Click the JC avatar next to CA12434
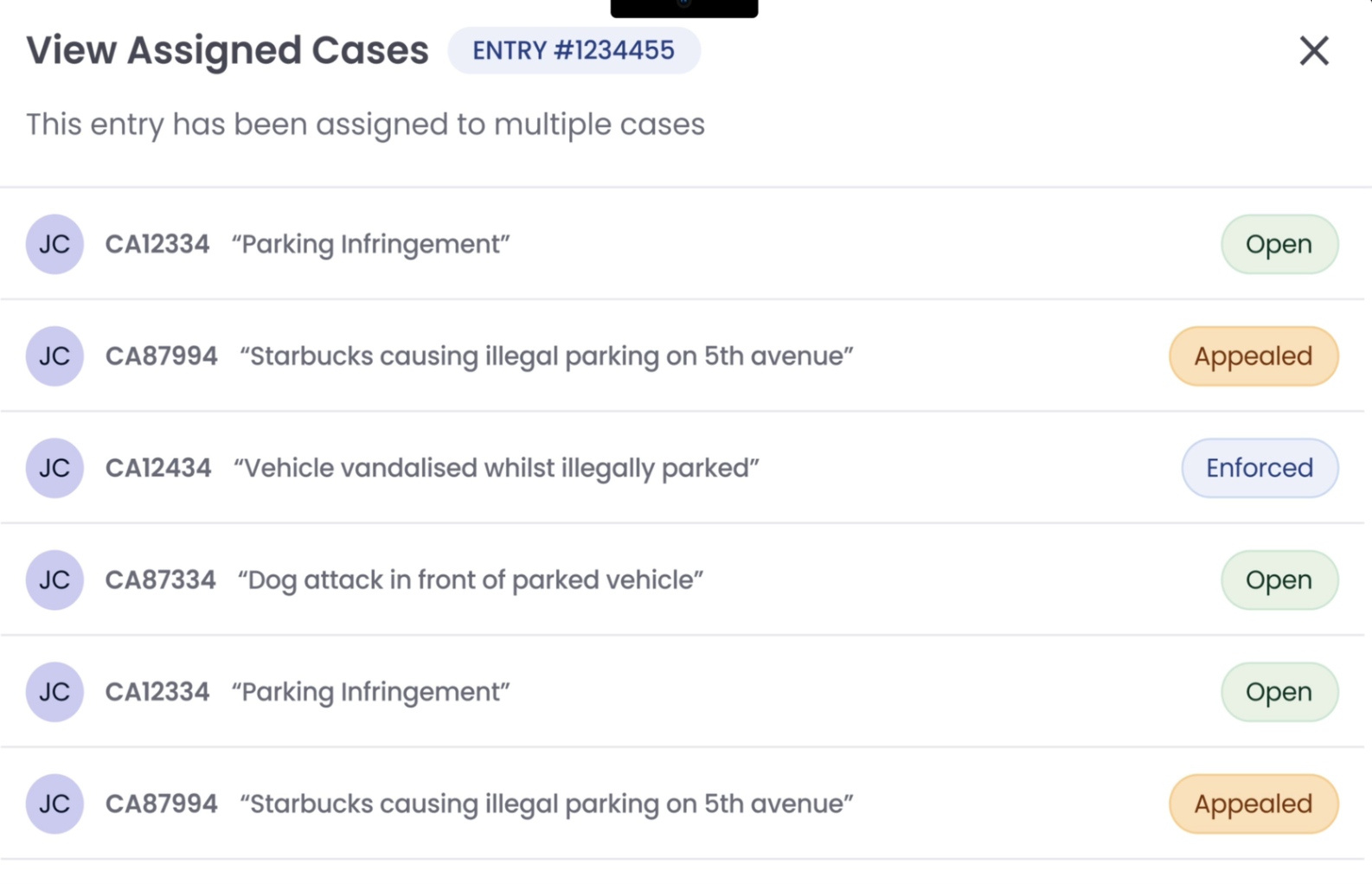The width and height of the screenshot is (1372, 884). pos(54,468)
